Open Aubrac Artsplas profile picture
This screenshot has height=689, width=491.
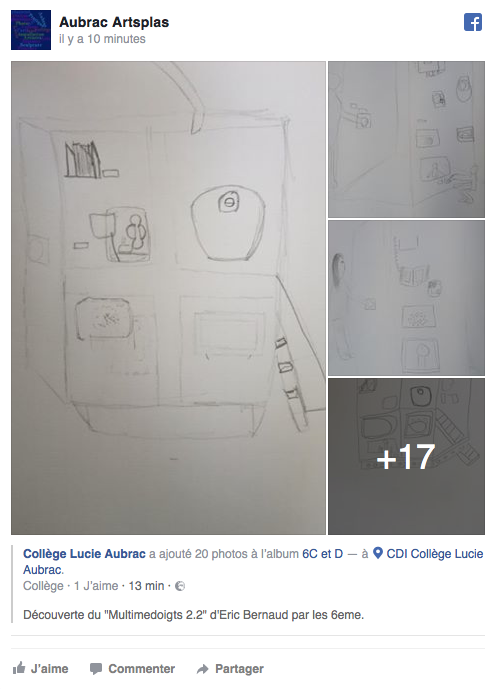31,30
